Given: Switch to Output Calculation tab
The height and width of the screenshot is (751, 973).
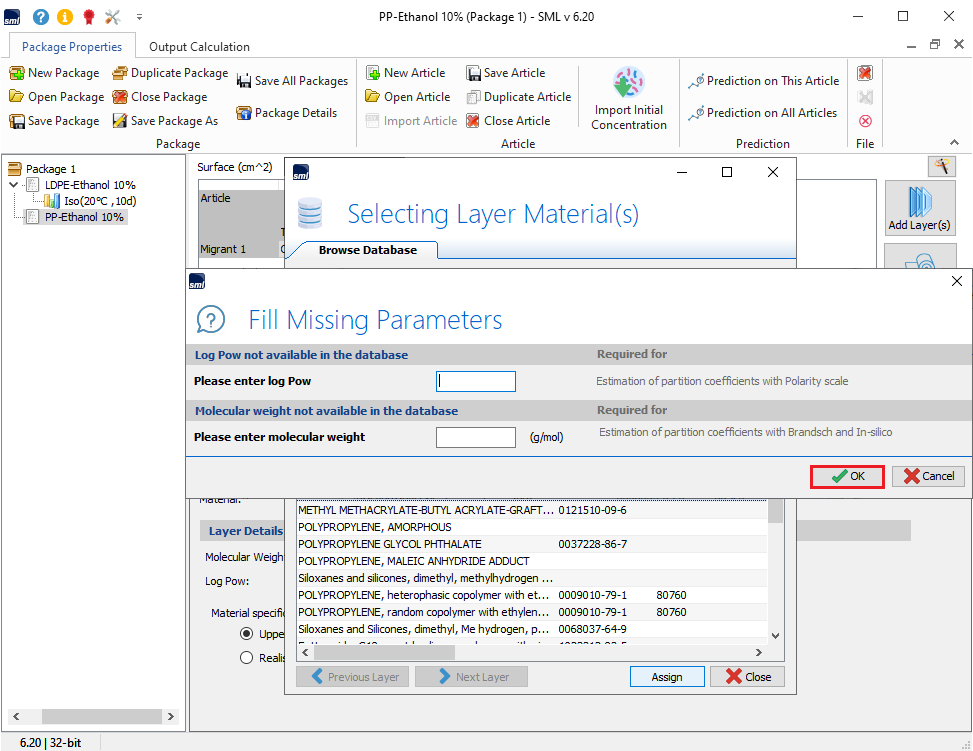Looking at the screenshot, I should (199, 47).
